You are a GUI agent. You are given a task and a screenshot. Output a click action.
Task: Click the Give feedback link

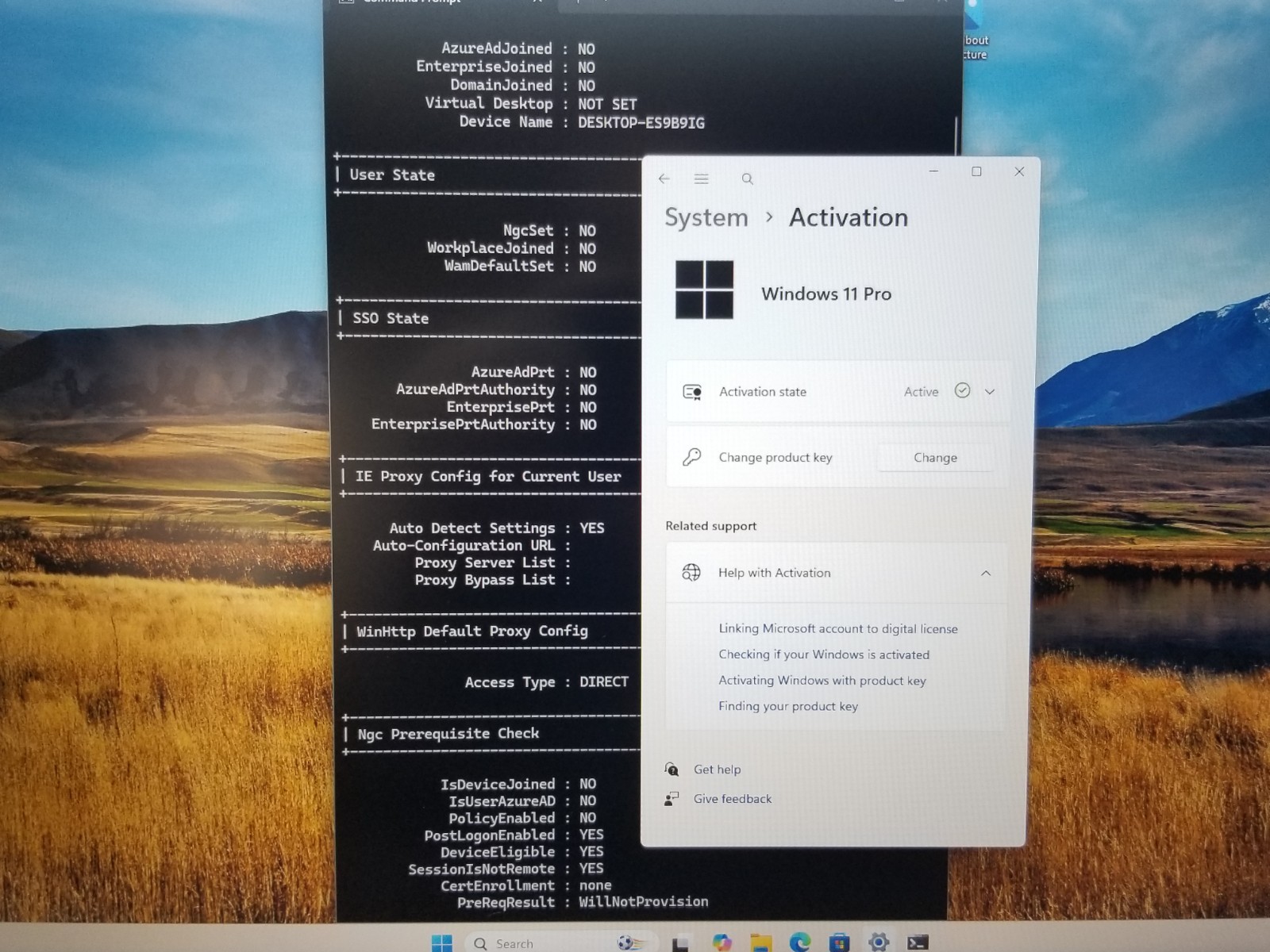(733, 799)
